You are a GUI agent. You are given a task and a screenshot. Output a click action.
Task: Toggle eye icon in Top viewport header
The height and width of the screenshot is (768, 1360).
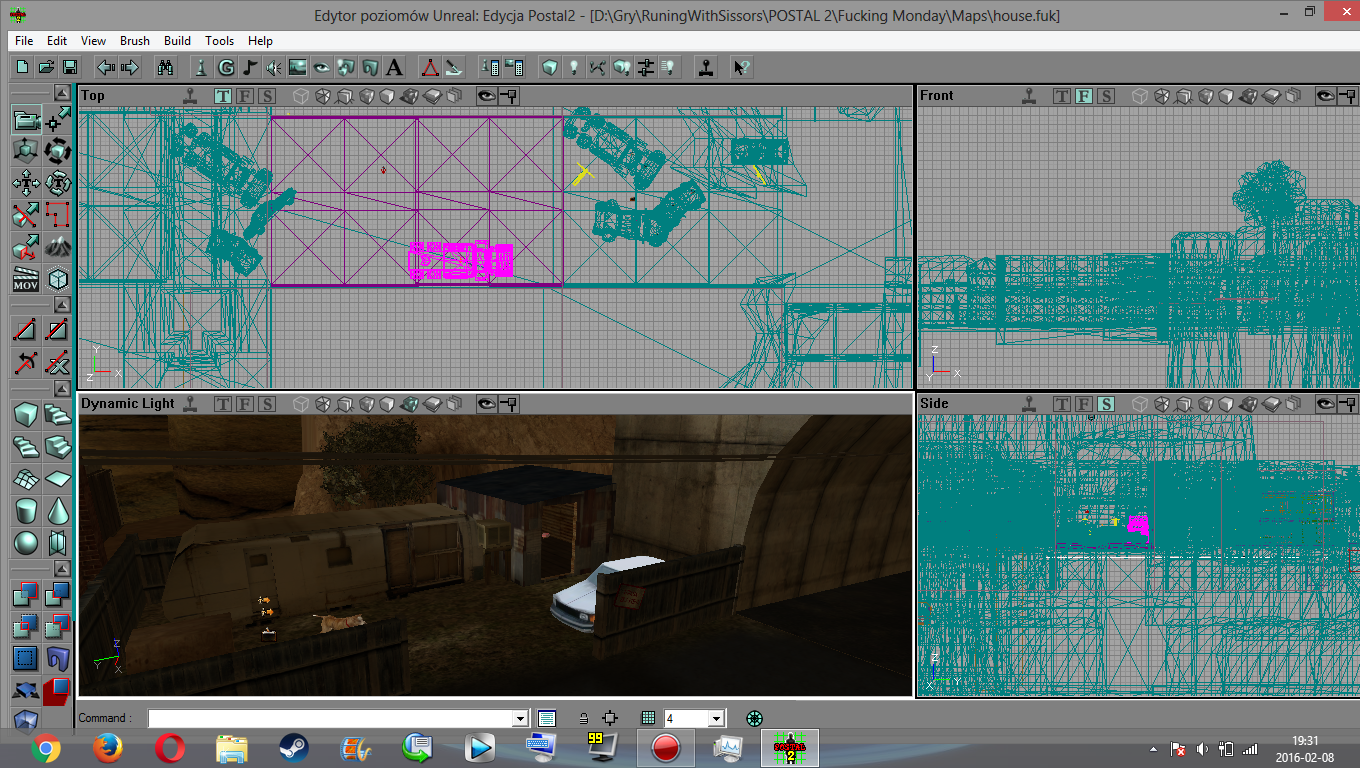pos(486,96)
